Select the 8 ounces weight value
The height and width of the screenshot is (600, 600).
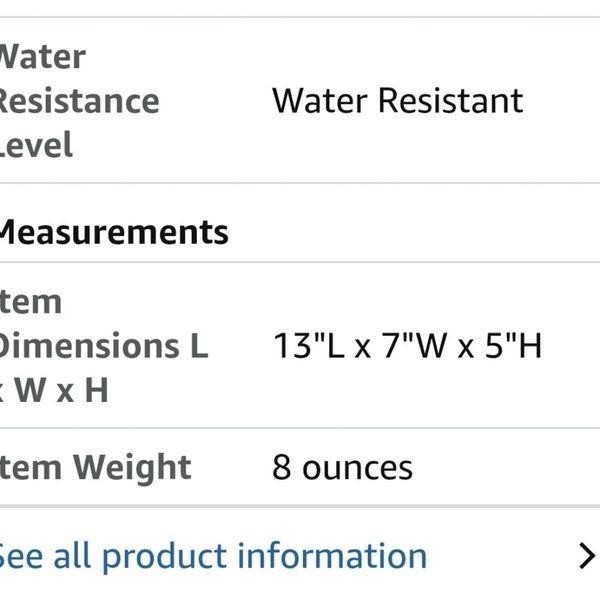[x=342, y=467]
